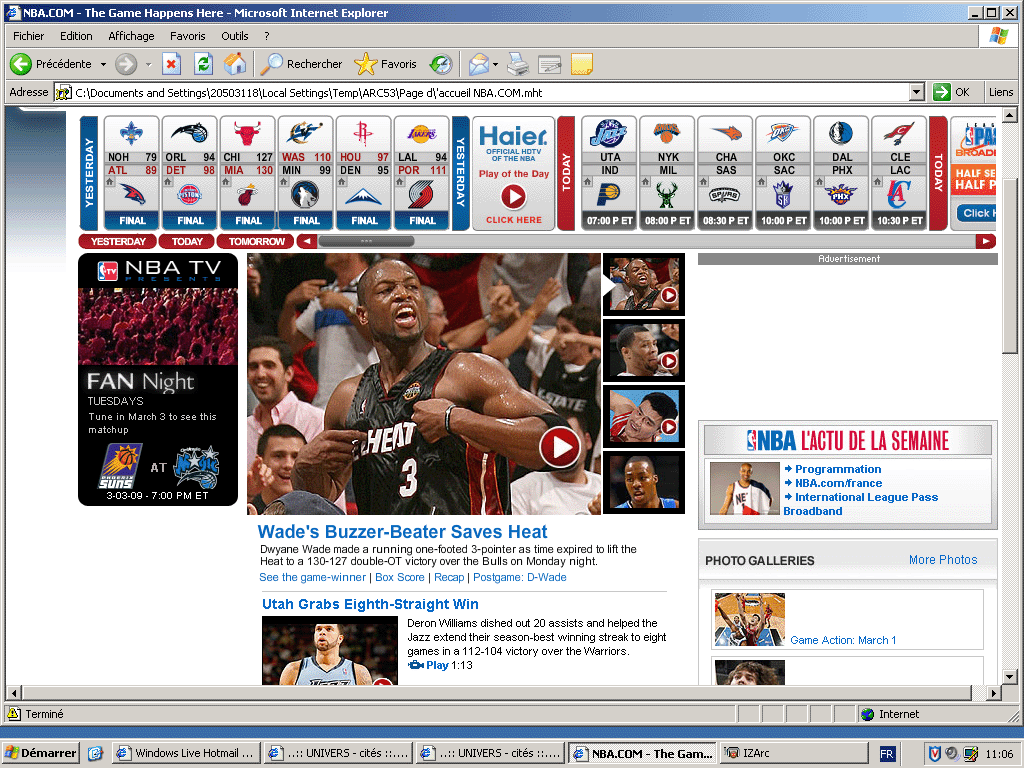
Task: Click More Photos link
Action: 943,560
